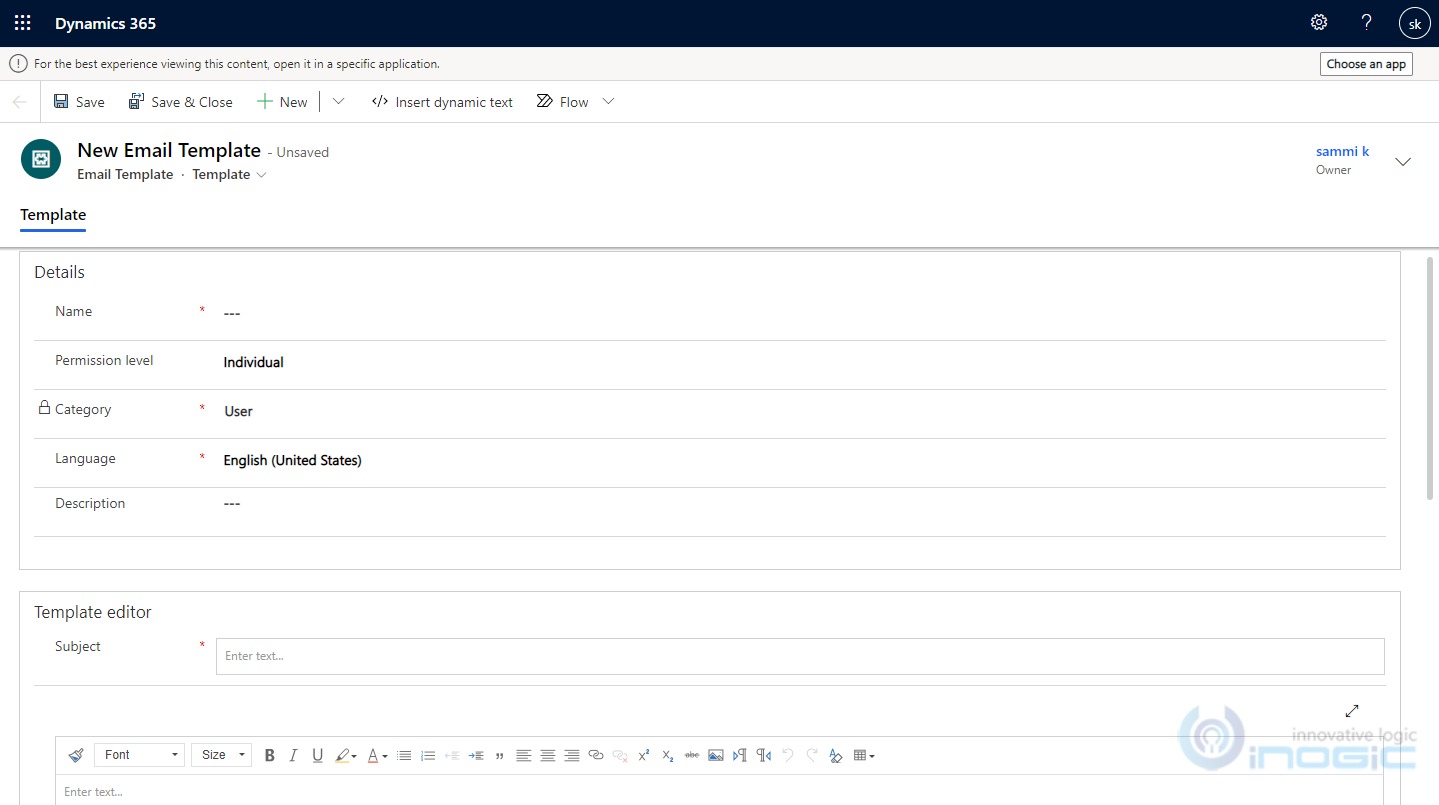Insert an image into the template
This screenshot has height=805, width=1439.
coord(716,755)
